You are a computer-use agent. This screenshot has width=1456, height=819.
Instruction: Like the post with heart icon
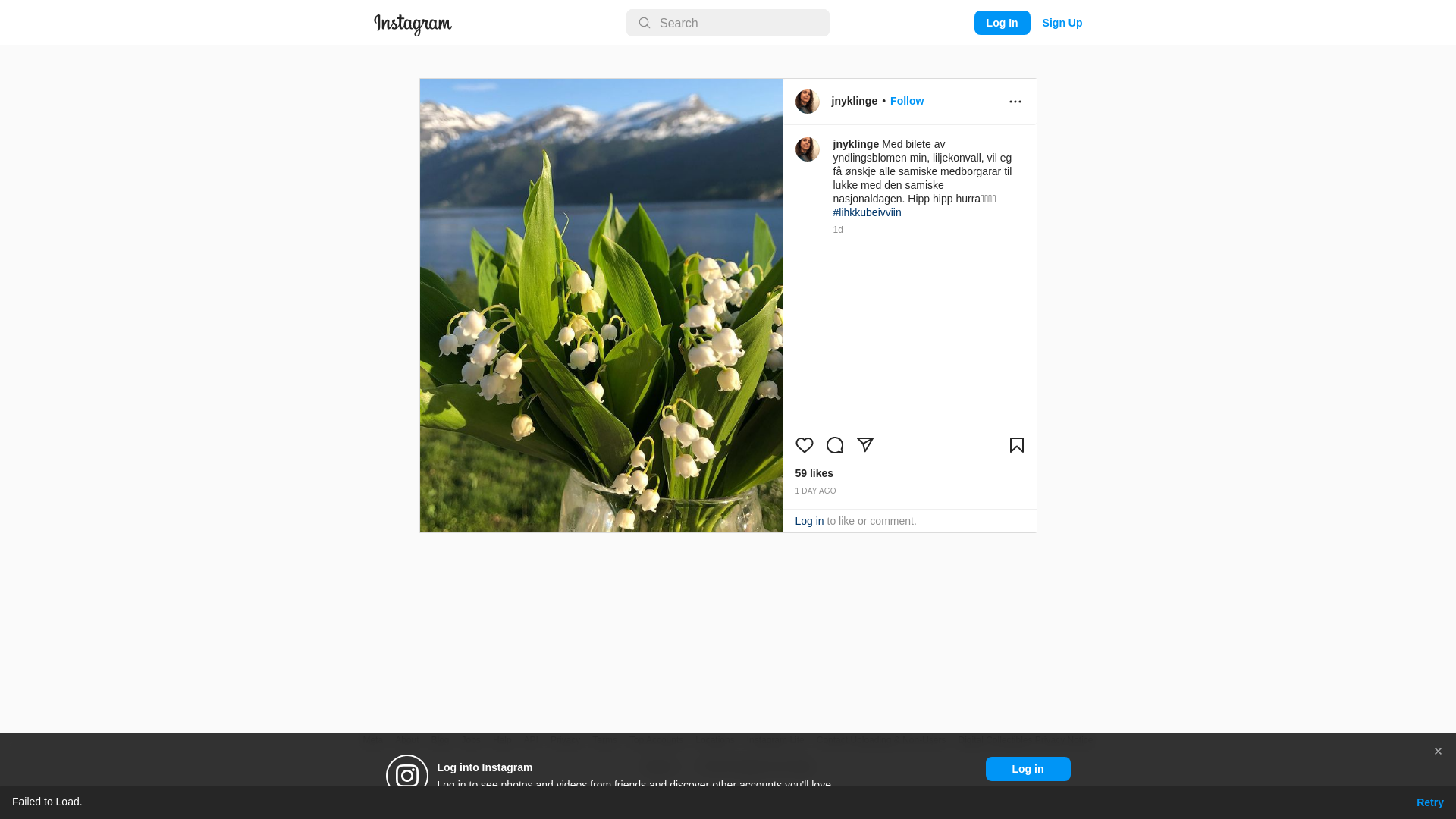coord(805,445)
